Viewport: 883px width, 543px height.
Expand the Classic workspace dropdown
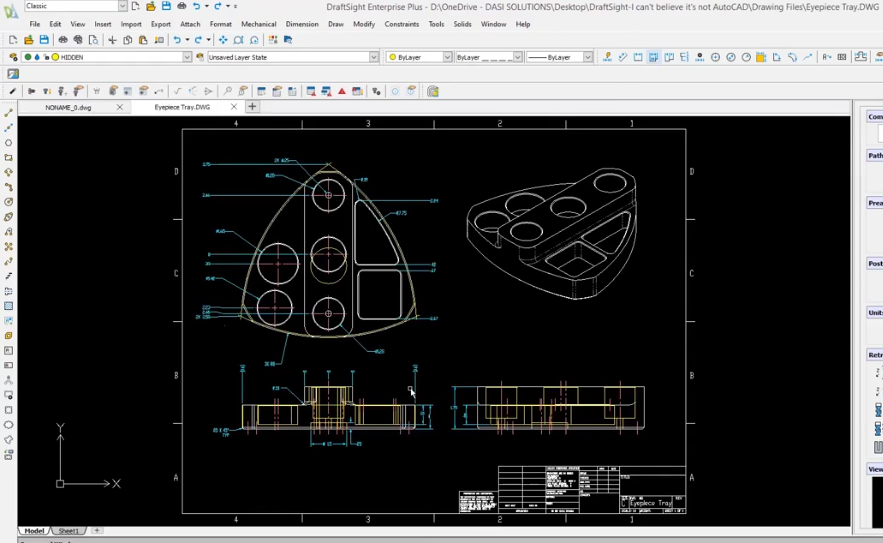(x=123, y=6)
